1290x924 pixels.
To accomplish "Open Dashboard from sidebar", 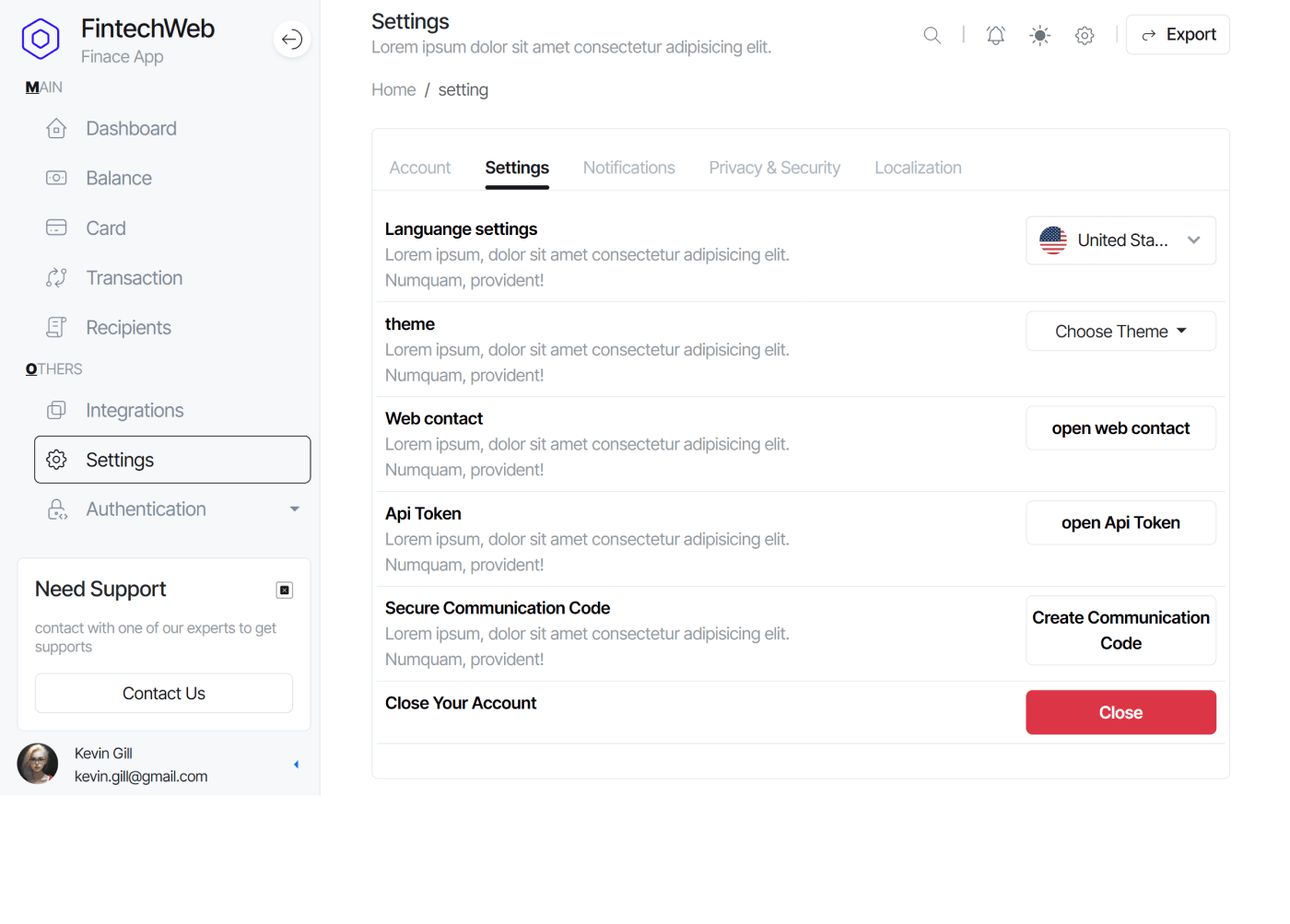I will click(x=172, y=128).
